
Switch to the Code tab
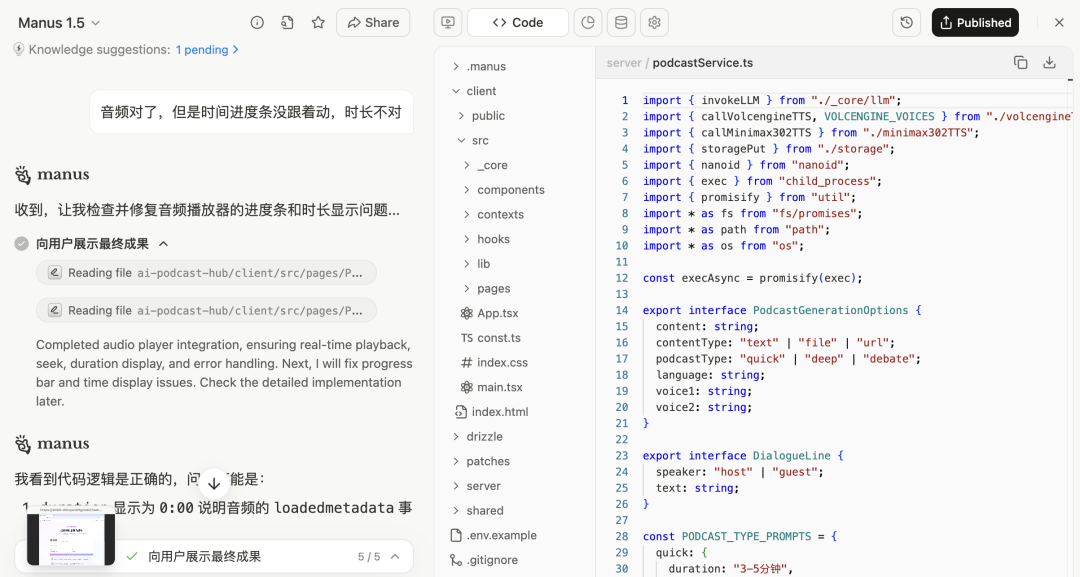tap(517, 23)
